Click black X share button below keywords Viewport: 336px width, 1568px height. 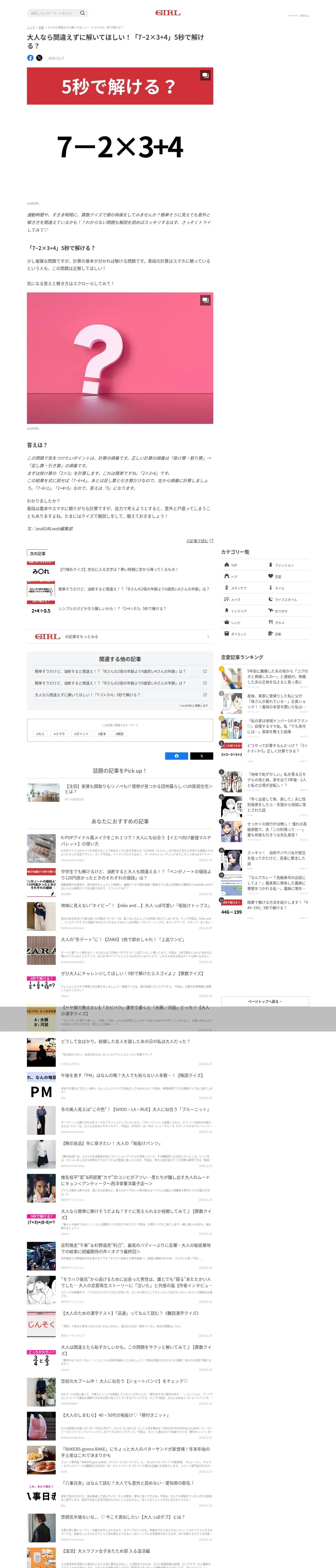(x=201, y=756)
